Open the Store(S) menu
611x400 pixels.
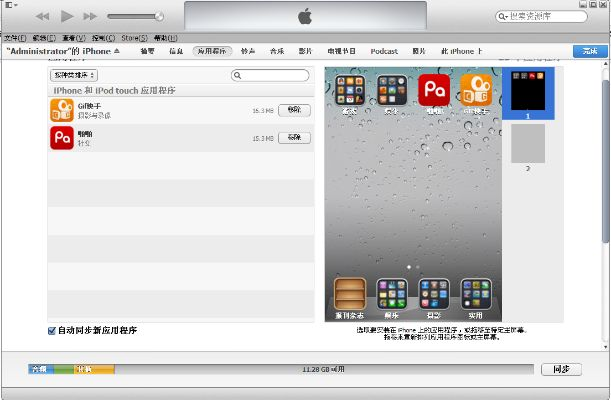134,37
